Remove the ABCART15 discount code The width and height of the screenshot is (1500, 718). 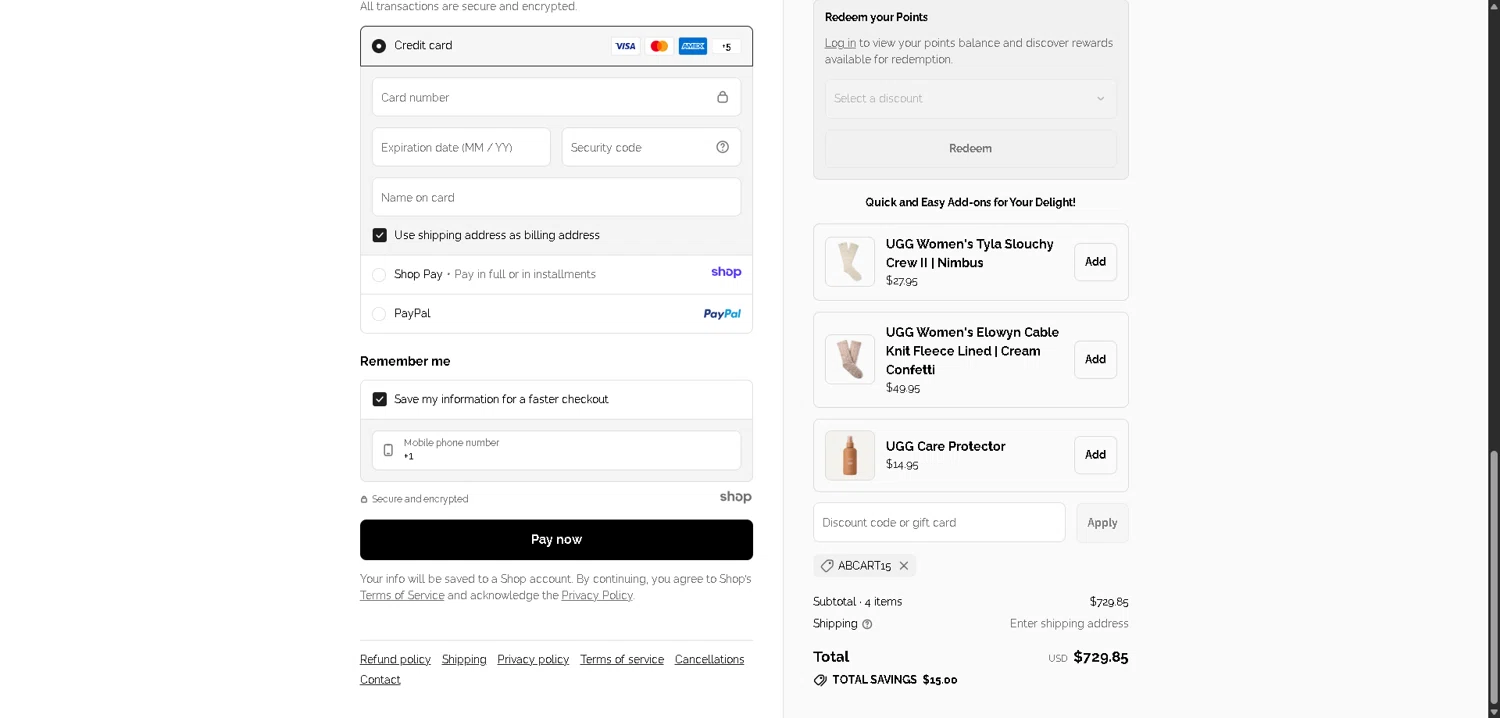[904, 566]
